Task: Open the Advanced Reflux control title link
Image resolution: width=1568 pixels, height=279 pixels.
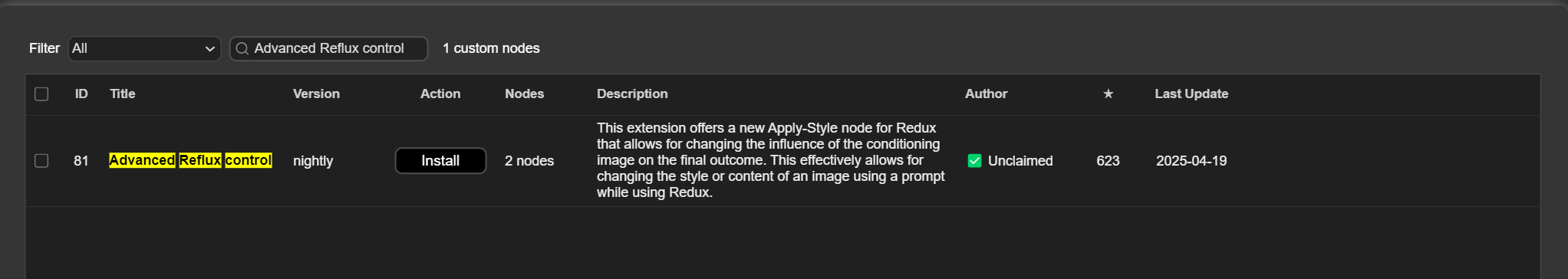Action: coord(190,160)
